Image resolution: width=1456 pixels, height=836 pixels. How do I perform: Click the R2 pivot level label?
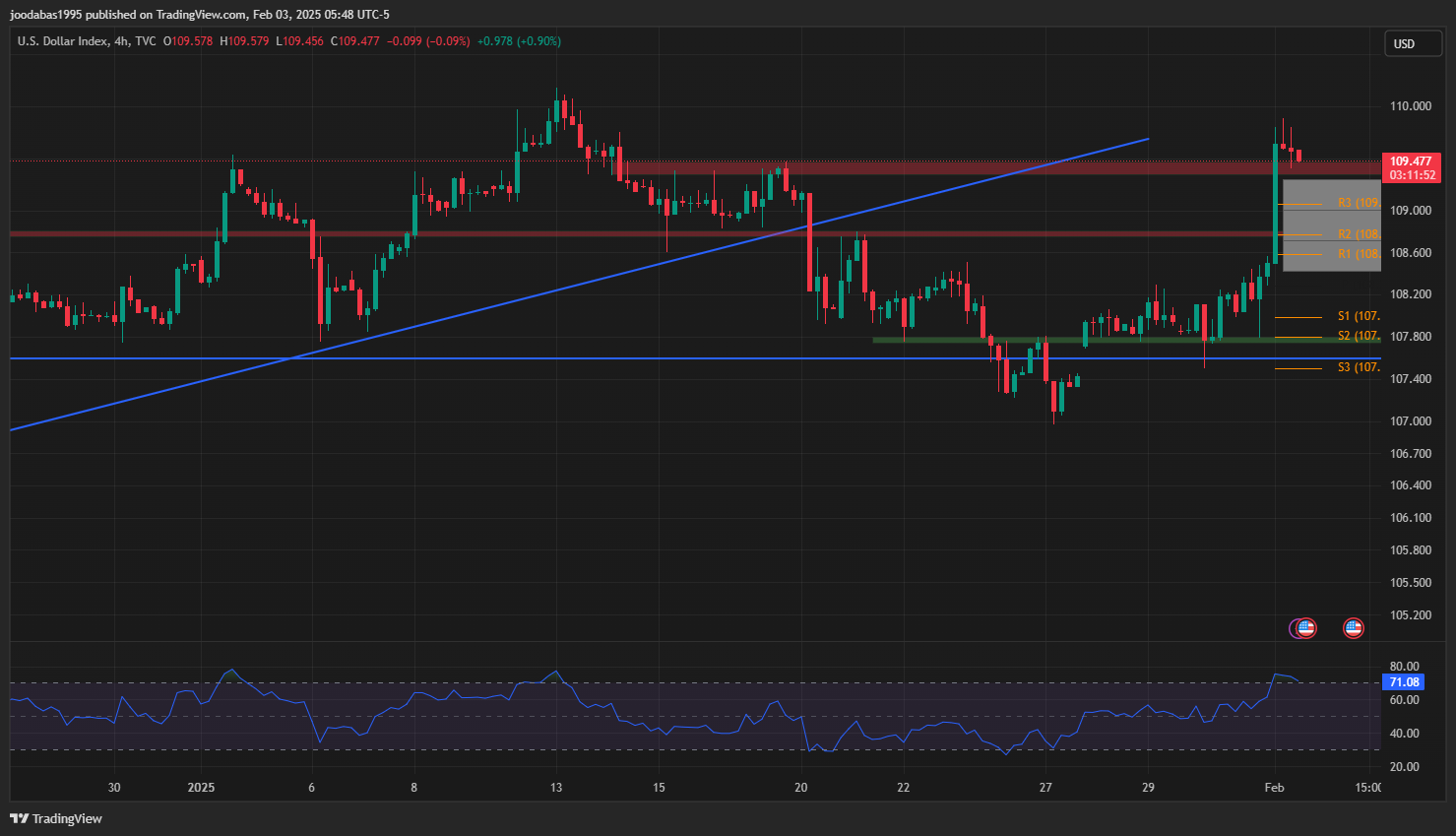tap(1358, 234)
